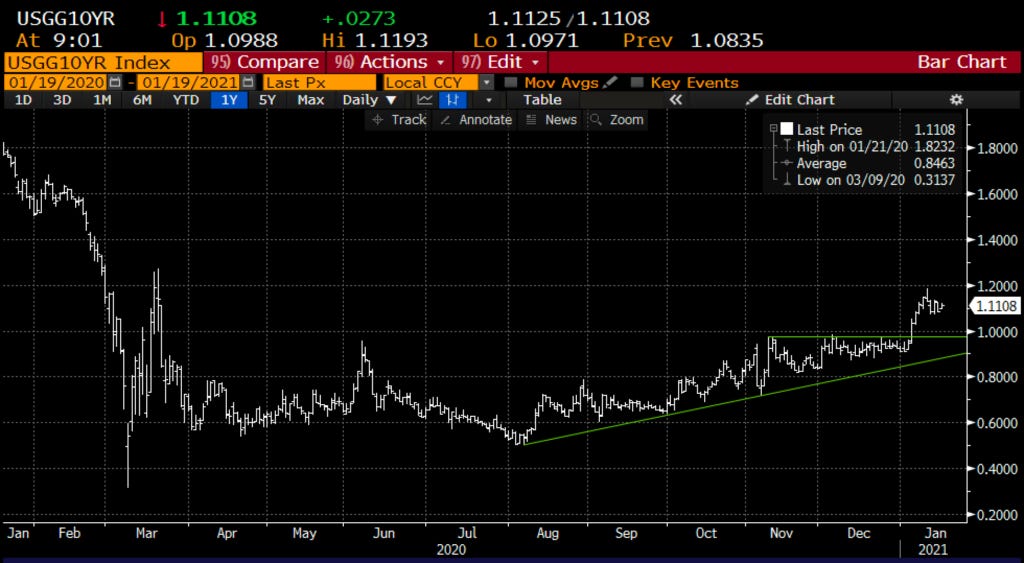1024x563 pixels.
Task: Open the Table view
Action: pyautogui.click(x=542, y=100)
